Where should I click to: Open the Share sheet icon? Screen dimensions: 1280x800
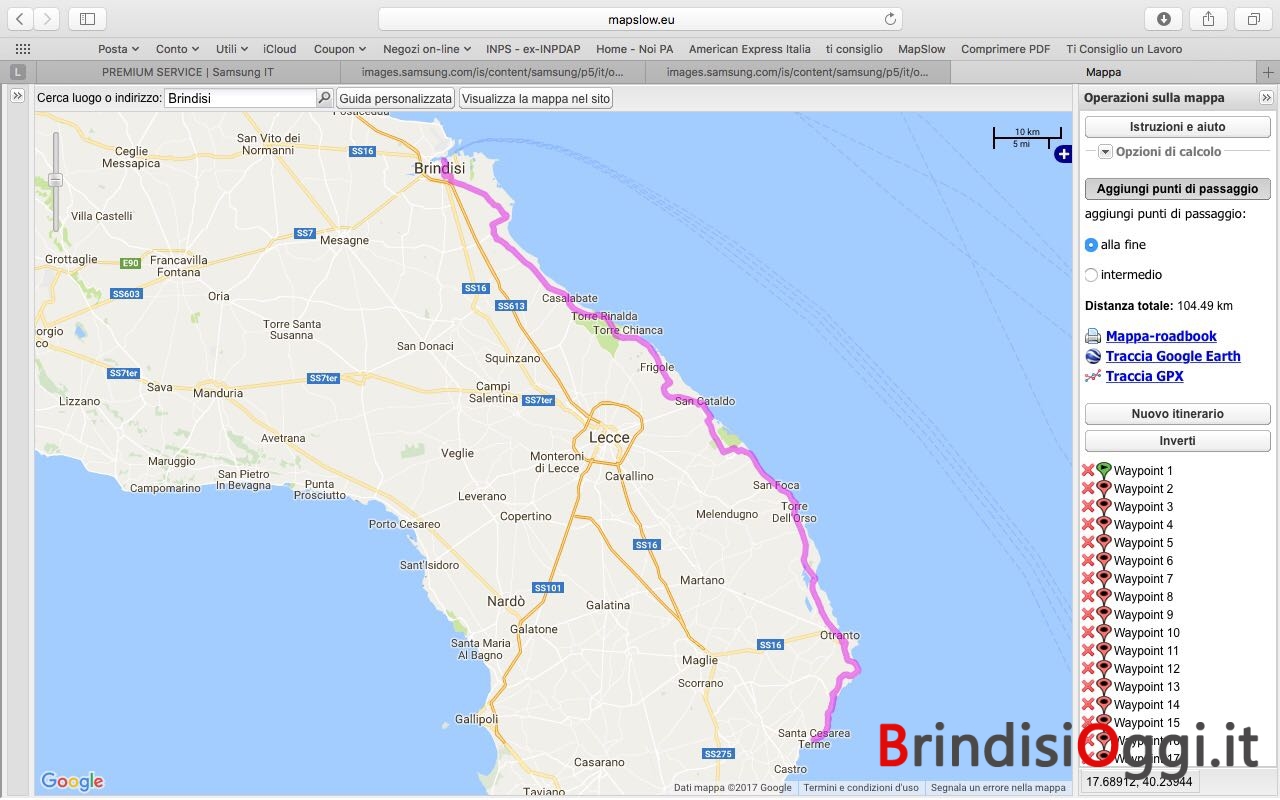click(x=1208, y=19)
